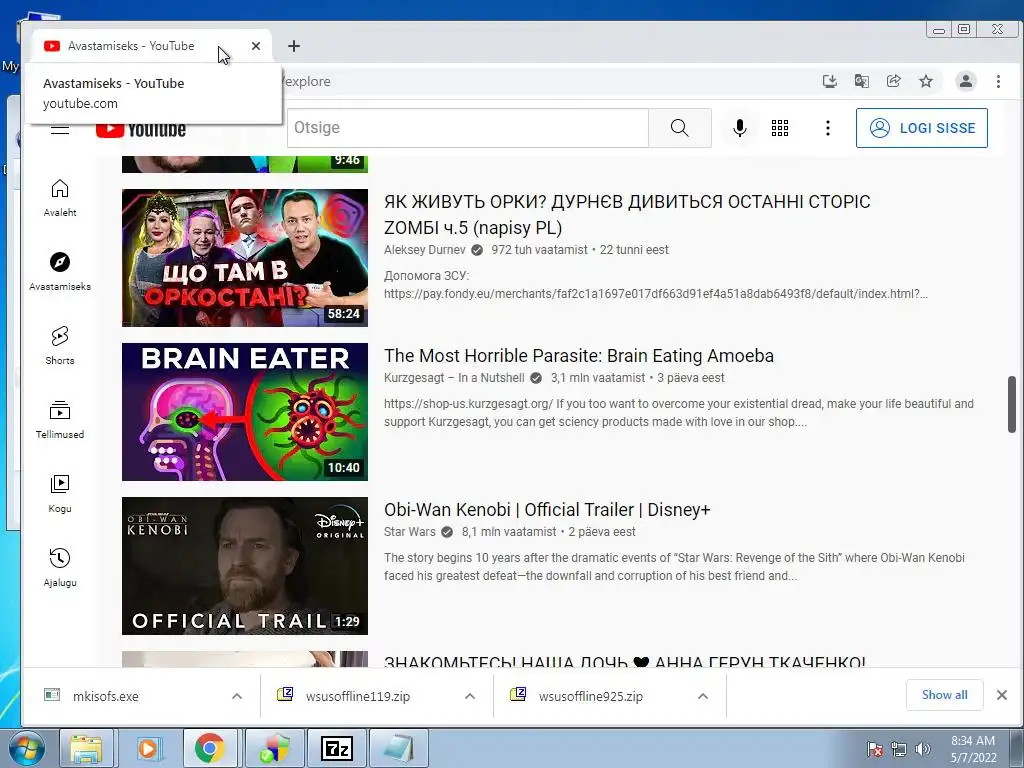Click the YouTube search magnifier button
1024x768 pixels.
(680, 128)
